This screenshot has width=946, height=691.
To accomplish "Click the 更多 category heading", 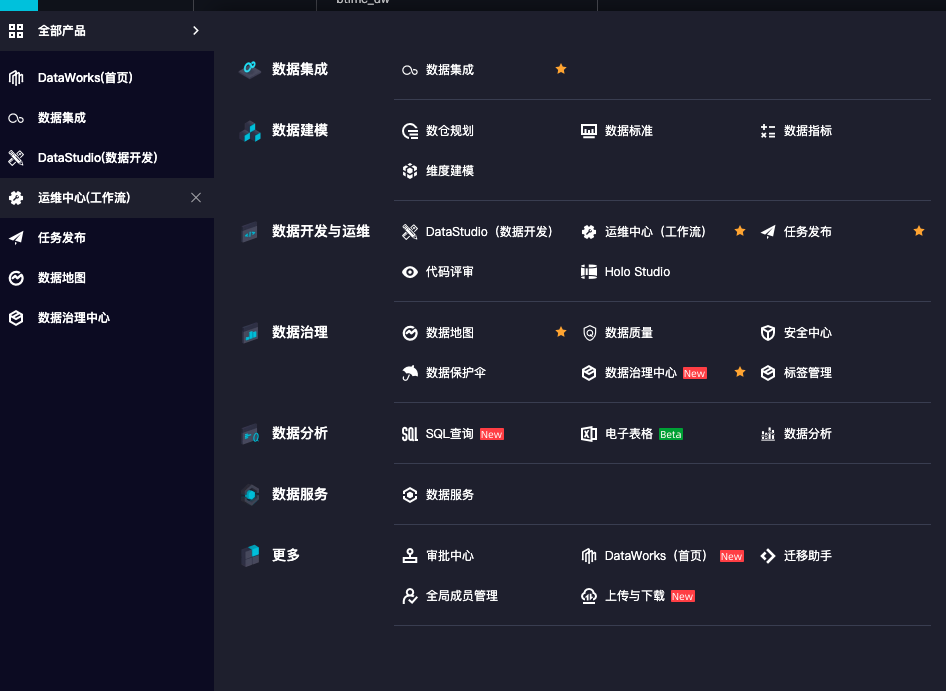I will tap(286, 555).
